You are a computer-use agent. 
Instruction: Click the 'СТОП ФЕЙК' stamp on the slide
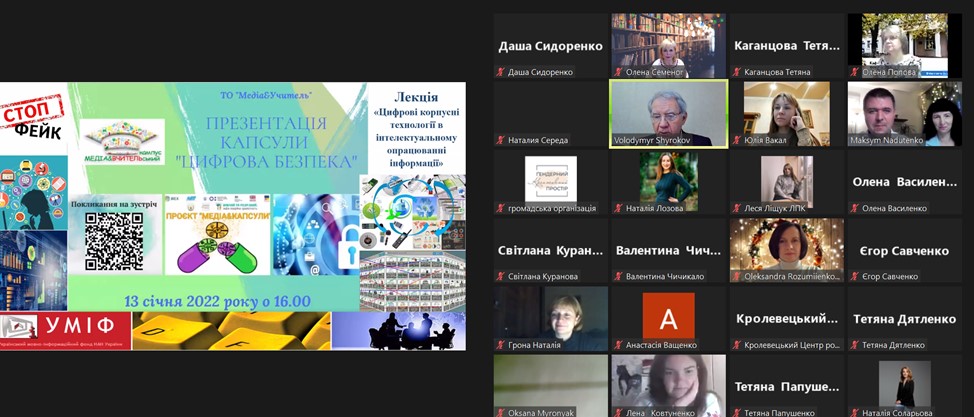point(32,117)
